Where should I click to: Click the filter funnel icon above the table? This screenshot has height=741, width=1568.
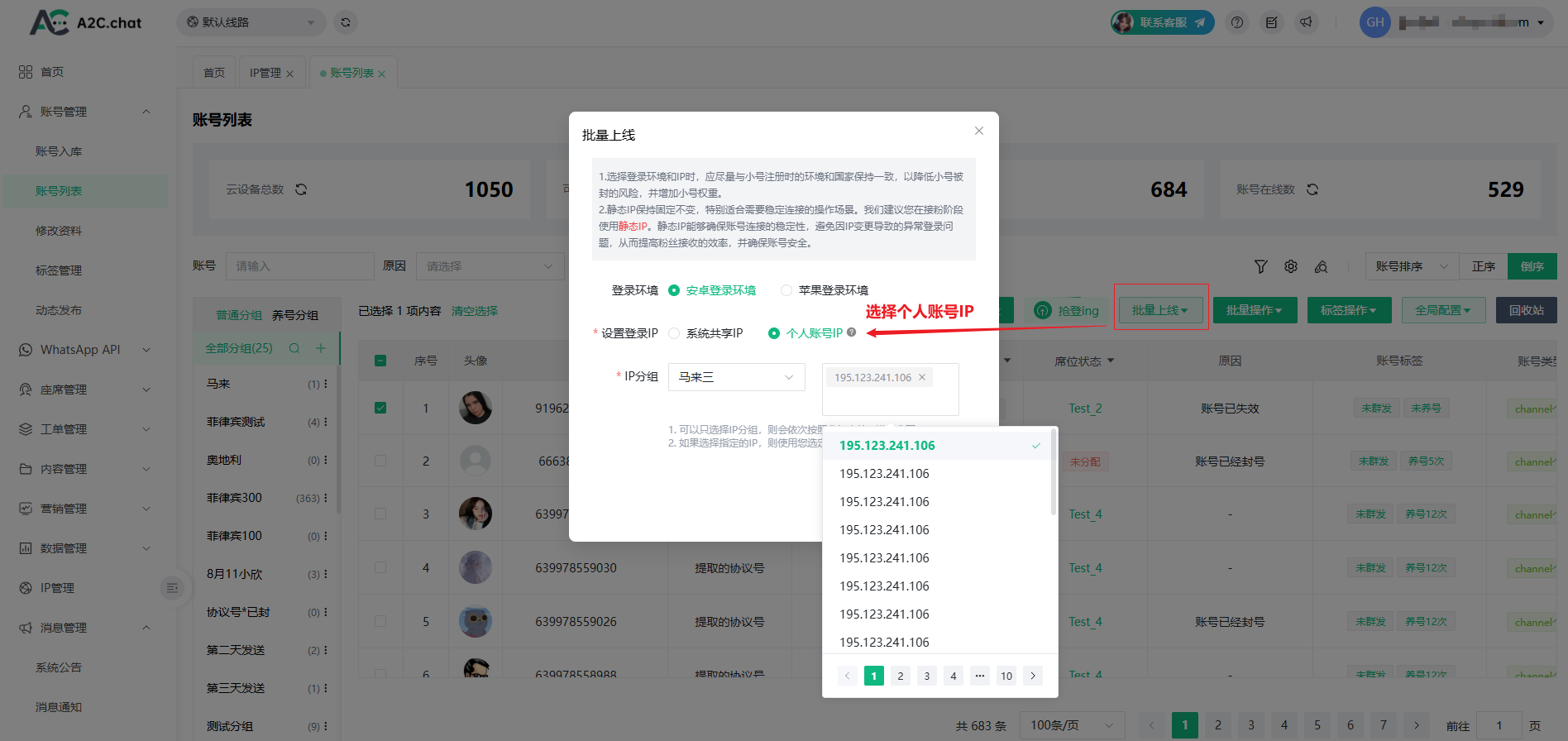coord(1260,266)
